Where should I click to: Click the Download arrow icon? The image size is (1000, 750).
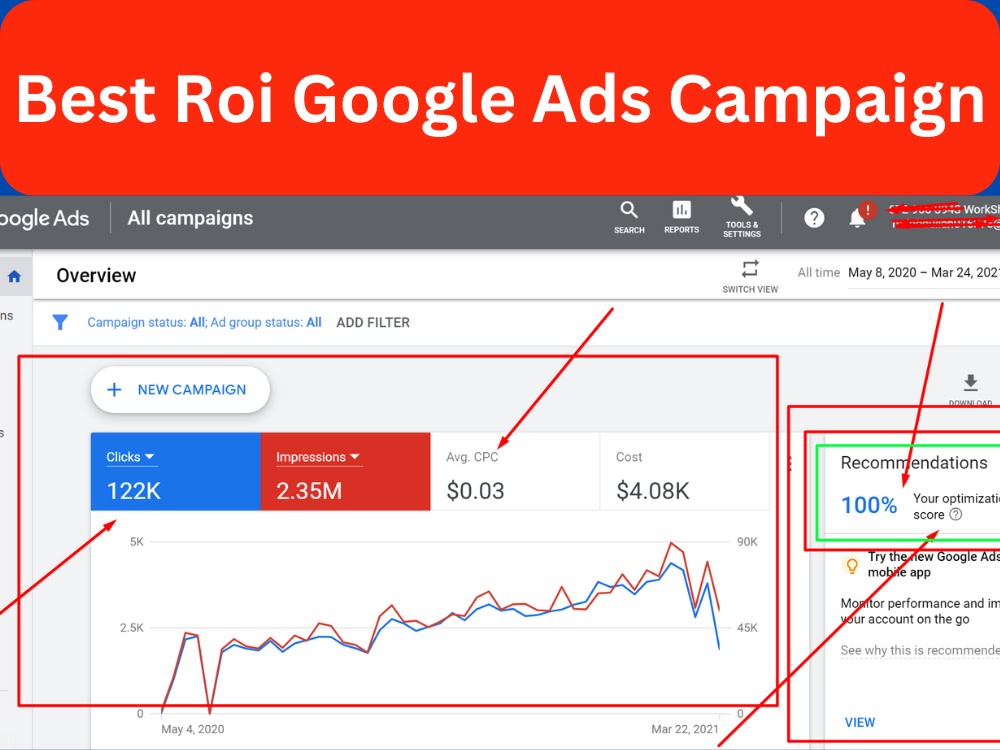pos(970,383)
